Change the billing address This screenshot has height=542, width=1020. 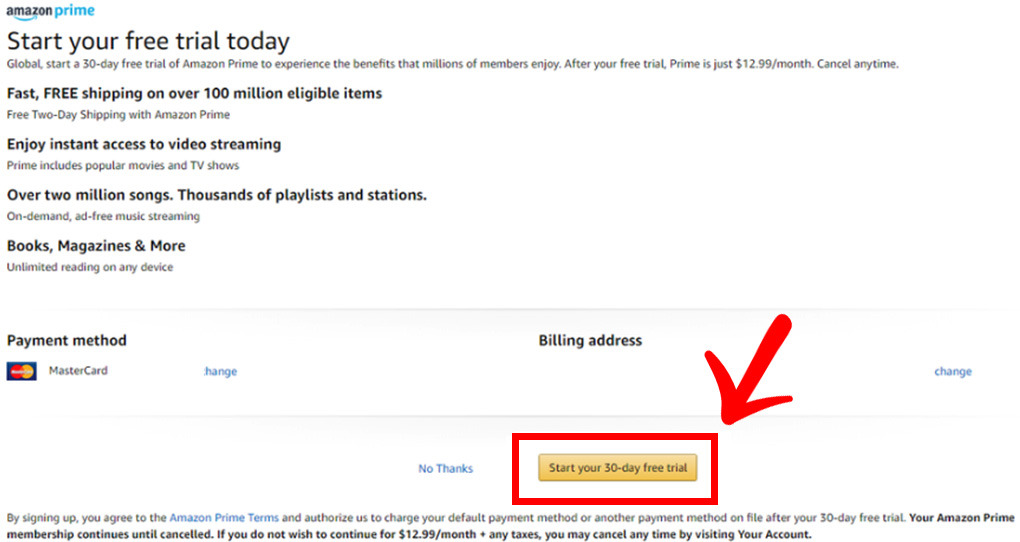click(953, 372)
